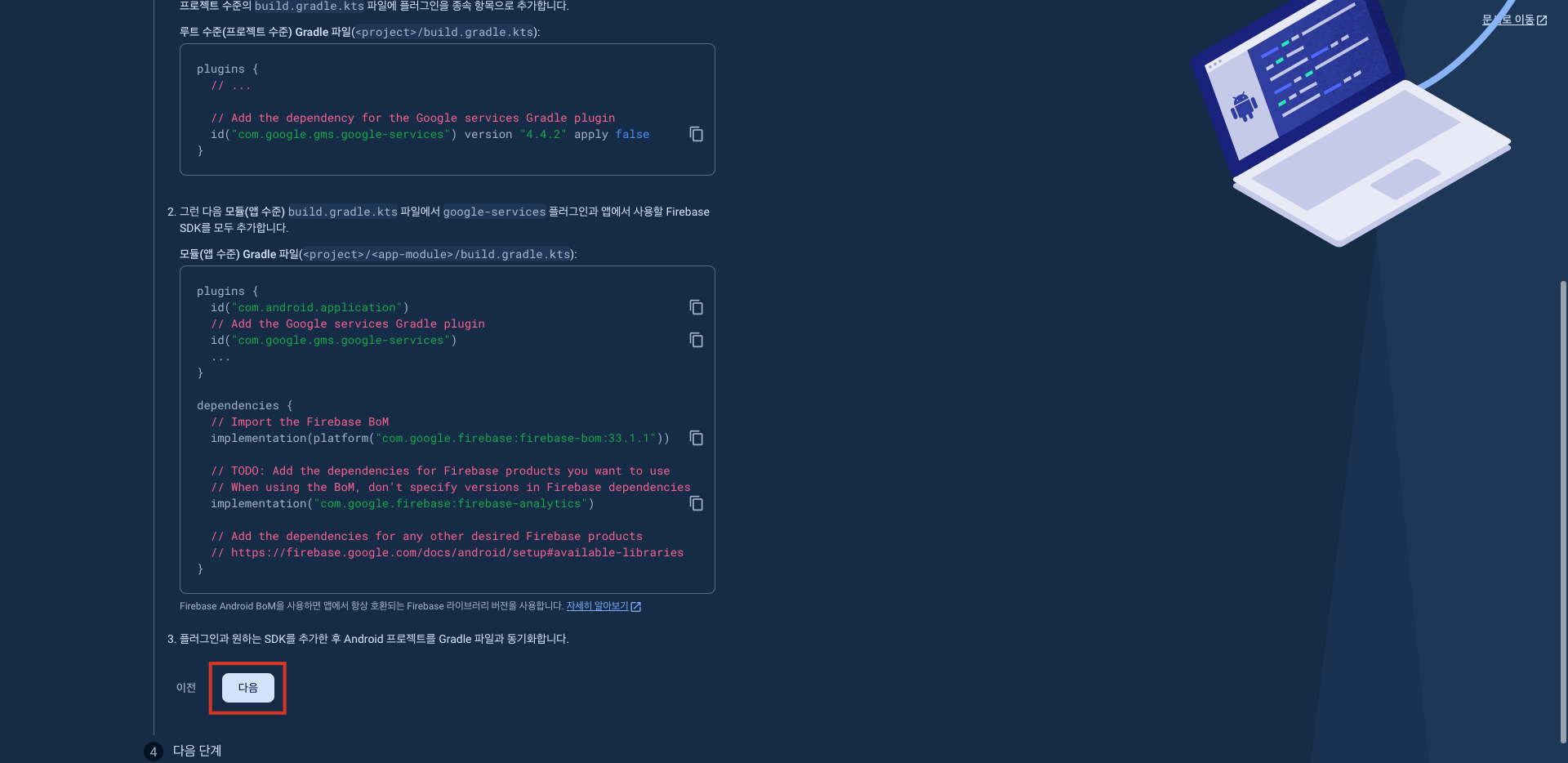This screenshot has width=1568, height=763.
Task: Copy the firebase-bom platform implementation line
Action: point(696,438)
